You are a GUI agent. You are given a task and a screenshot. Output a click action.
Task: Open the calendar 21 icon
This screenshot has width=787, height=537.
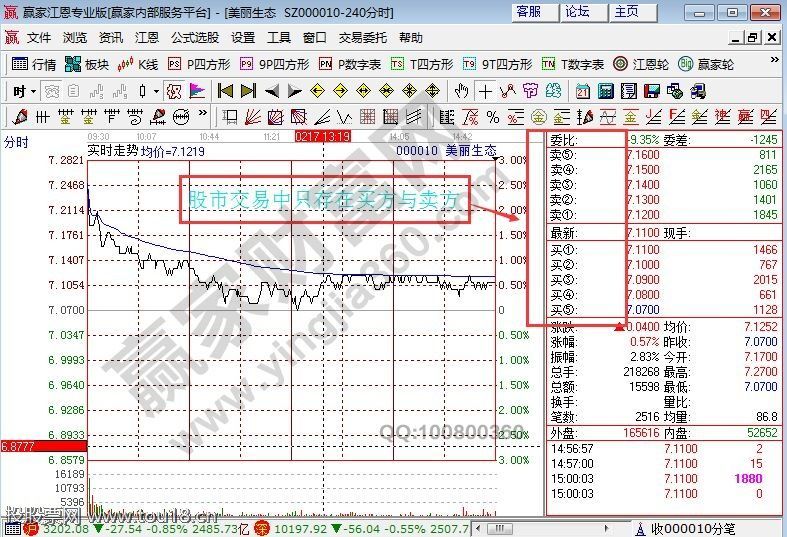point(583,91)
